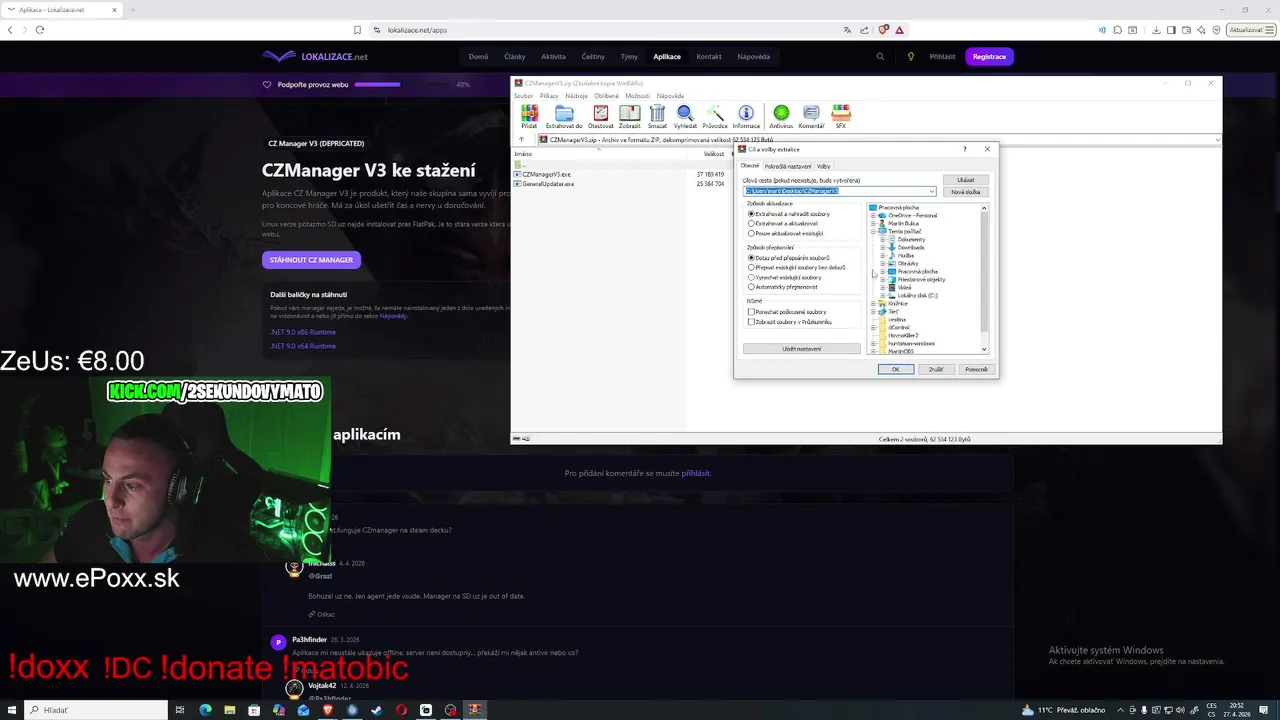The image size is (1280, 720).
Task: Open the Nástroje menu in WinRAR
Action: click(577, 96)
